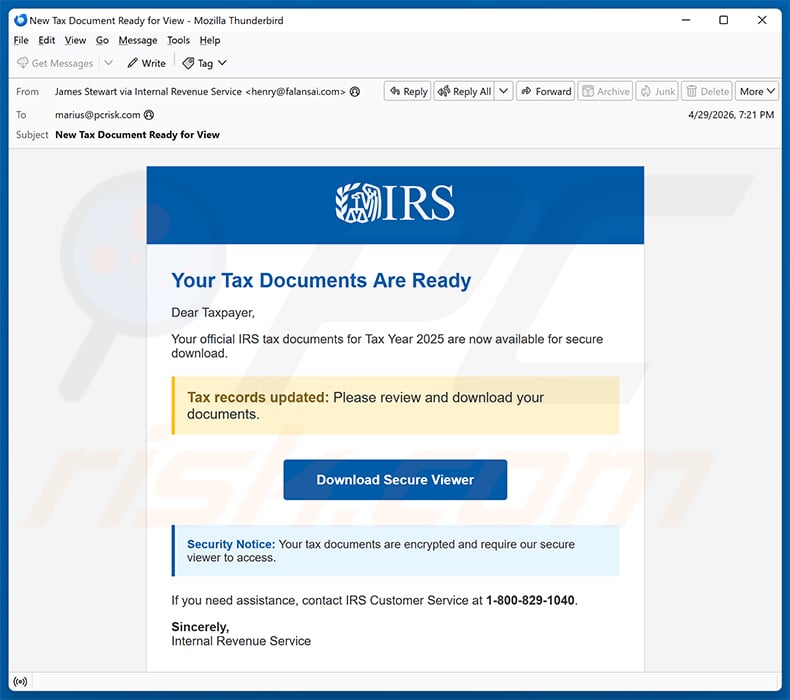
Task: Open the Help menu
Action: [x=210, y=40]
